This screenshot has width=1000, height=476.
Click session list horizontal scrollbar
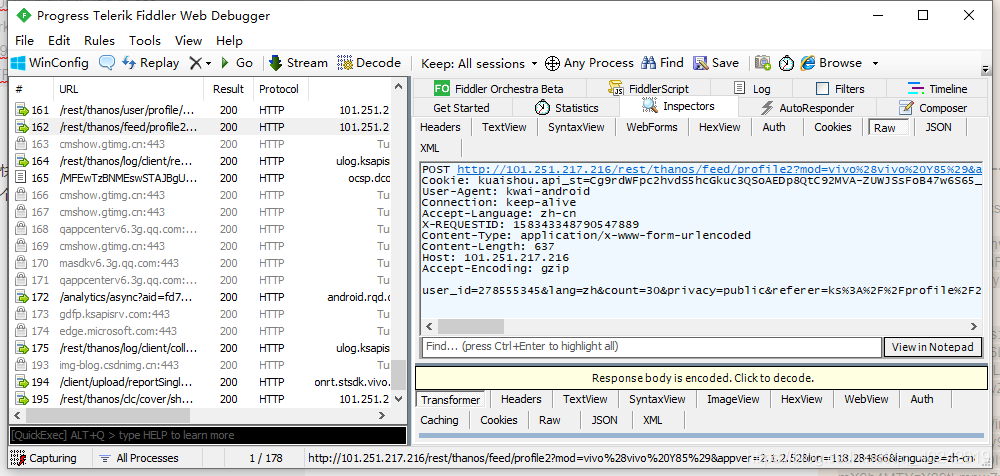[106, 415]
